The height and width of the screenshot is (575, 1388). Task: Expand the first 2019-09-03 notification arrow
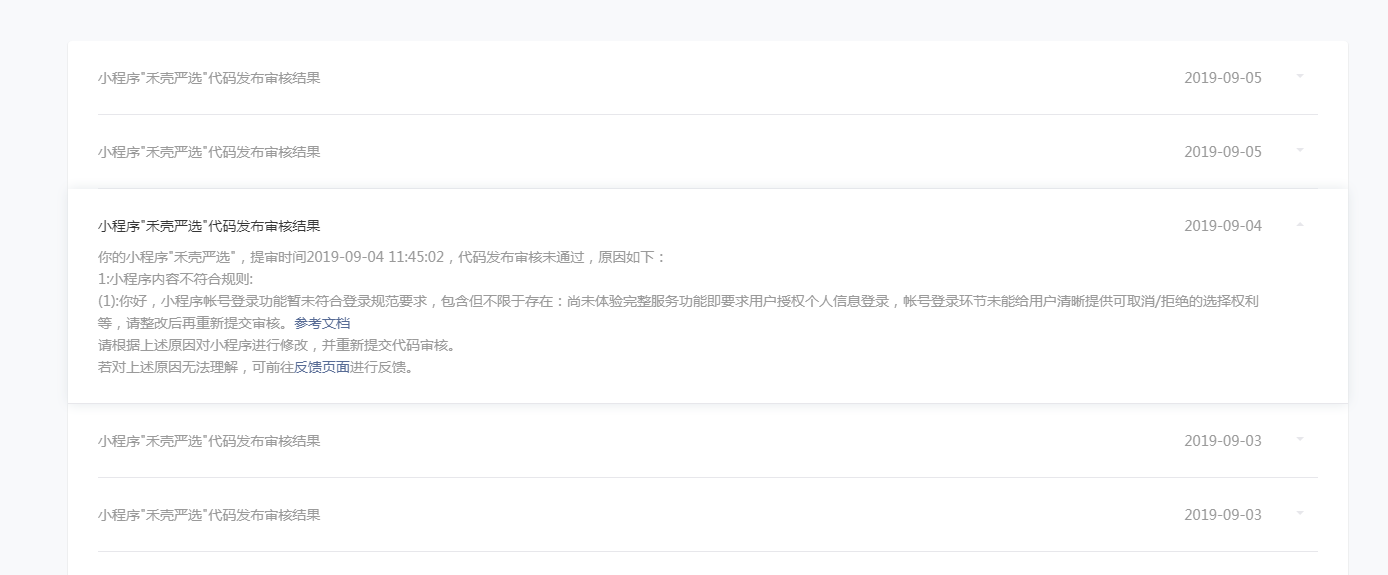[x=1300, y=439]
